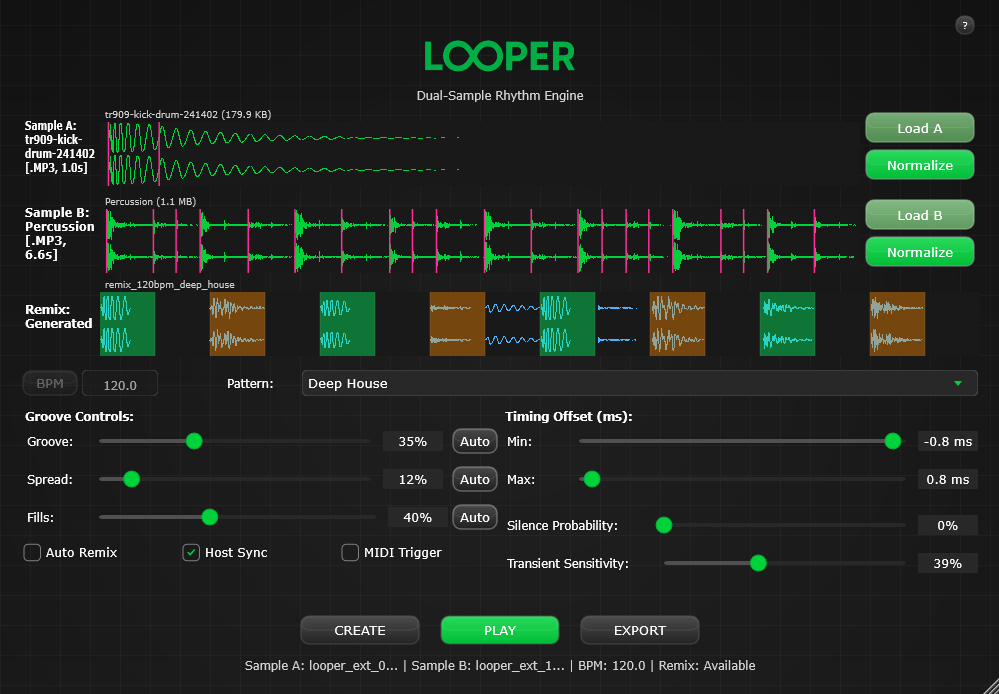This screenshot has height=694, width=999.
Task: Toggle the BPM mode button
Action: 49,383
